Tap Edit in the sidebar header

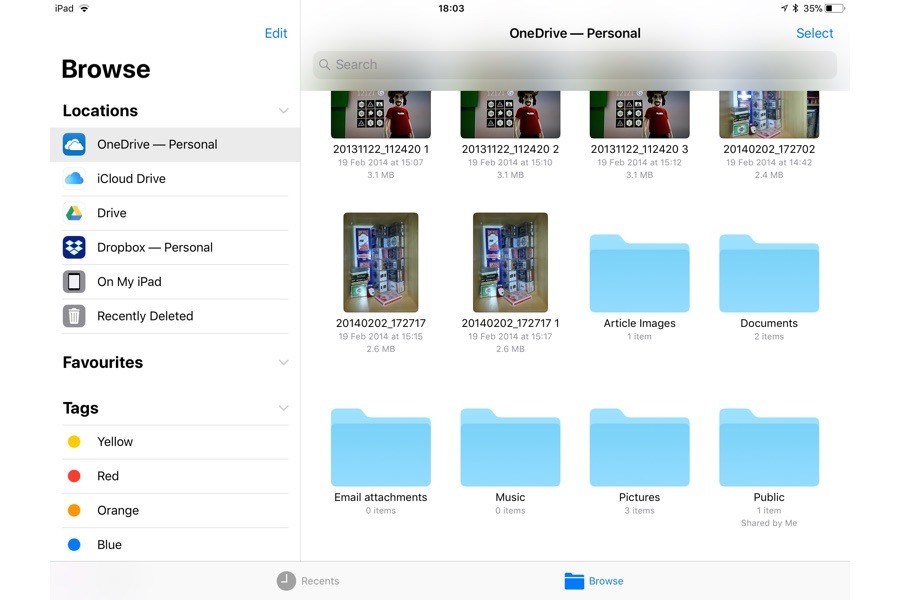[276, 33]
